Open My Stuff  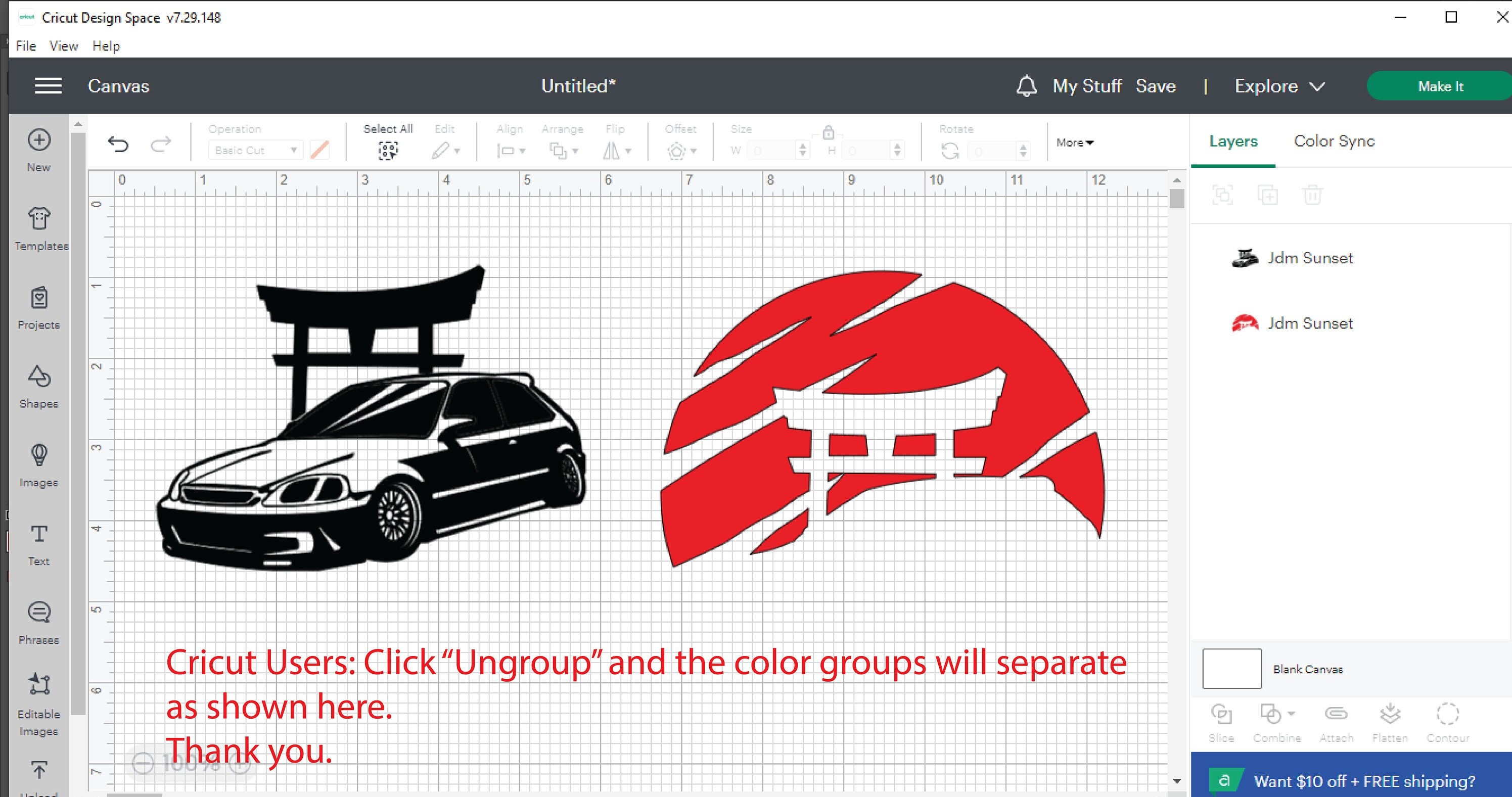coord(1086,86)
